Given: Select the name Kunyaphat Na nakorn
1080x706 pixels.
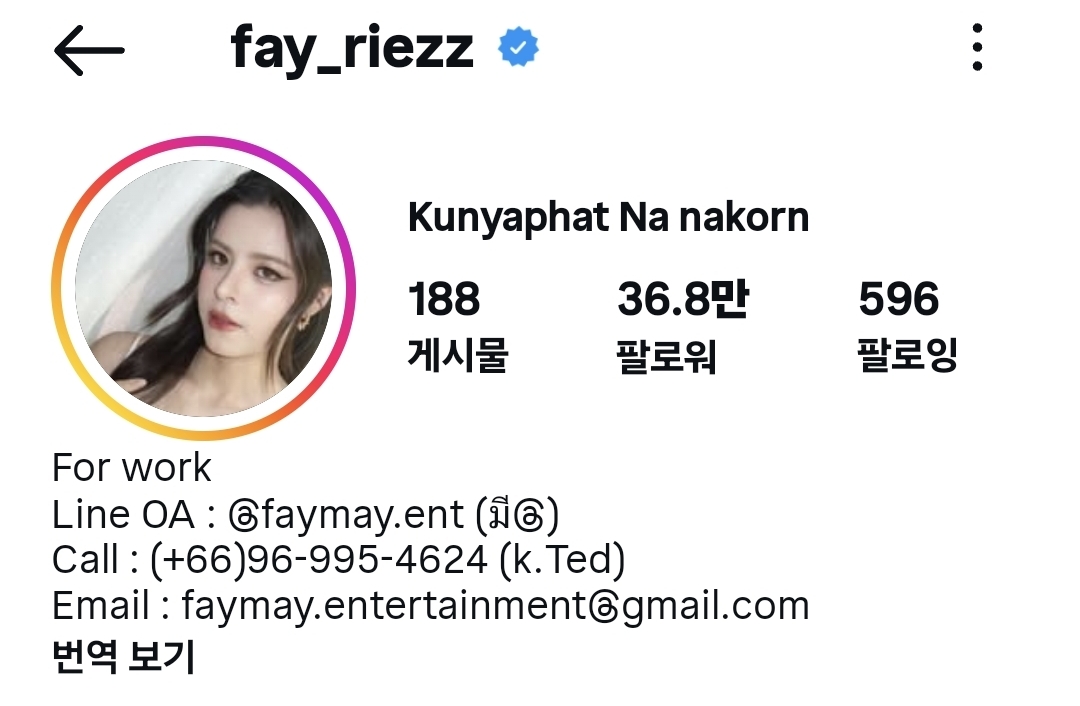Looking at the screenshot, I should pyautogui.click(x=608, y=217).
